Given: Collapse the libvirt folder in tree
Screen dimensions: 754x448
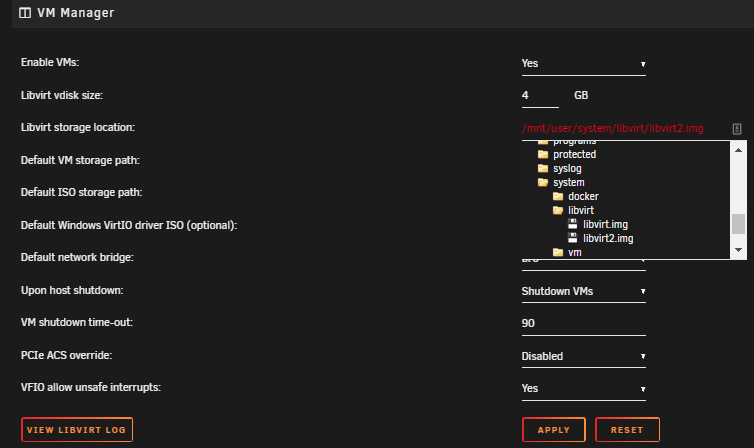Looking at the screenshot, I should pos(581,210).
